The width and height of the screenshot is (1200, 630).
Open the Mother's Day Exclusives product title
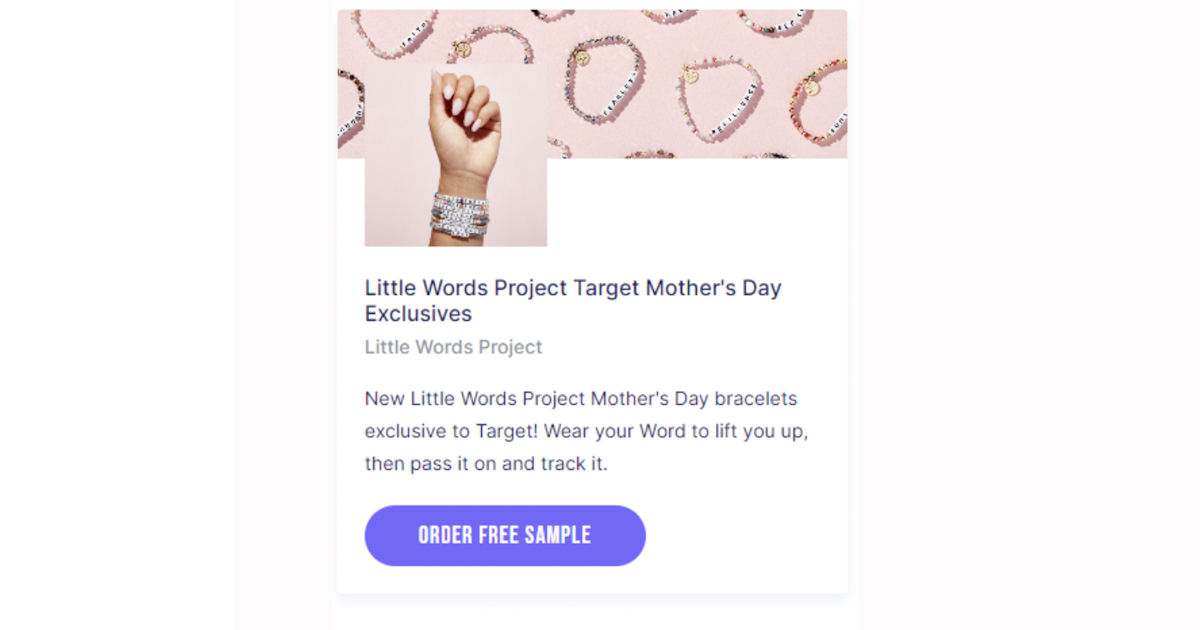pos(572,288)
